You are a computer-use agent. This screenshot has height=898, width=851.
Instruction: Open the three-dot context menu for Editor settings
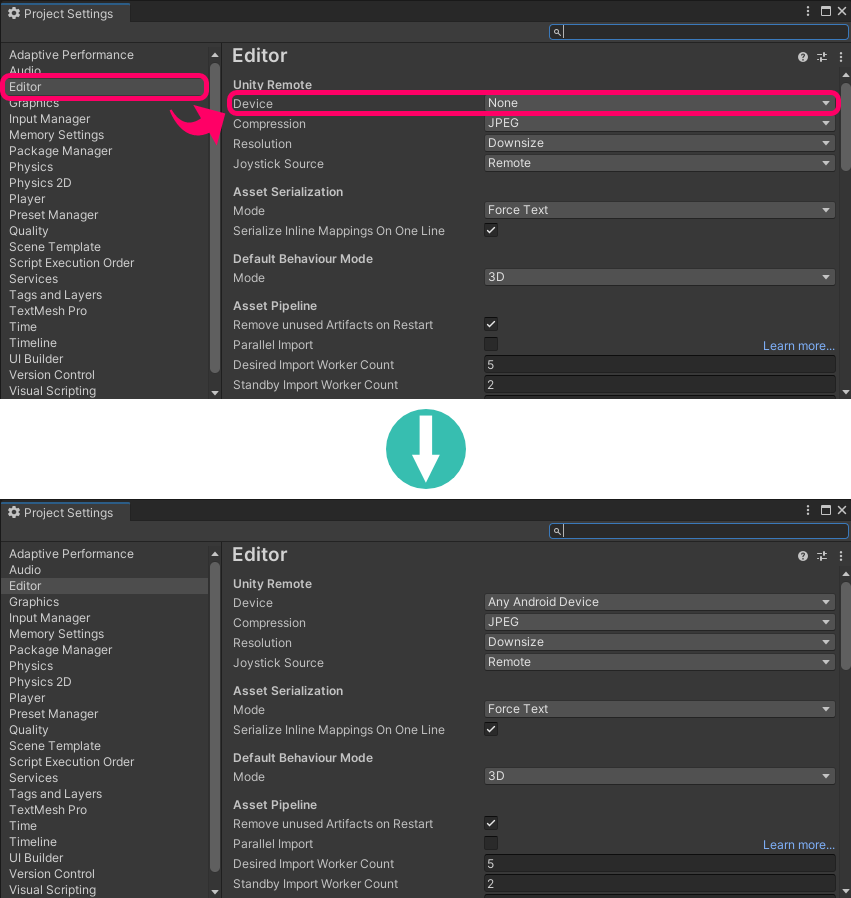click(x=841, y=57)
